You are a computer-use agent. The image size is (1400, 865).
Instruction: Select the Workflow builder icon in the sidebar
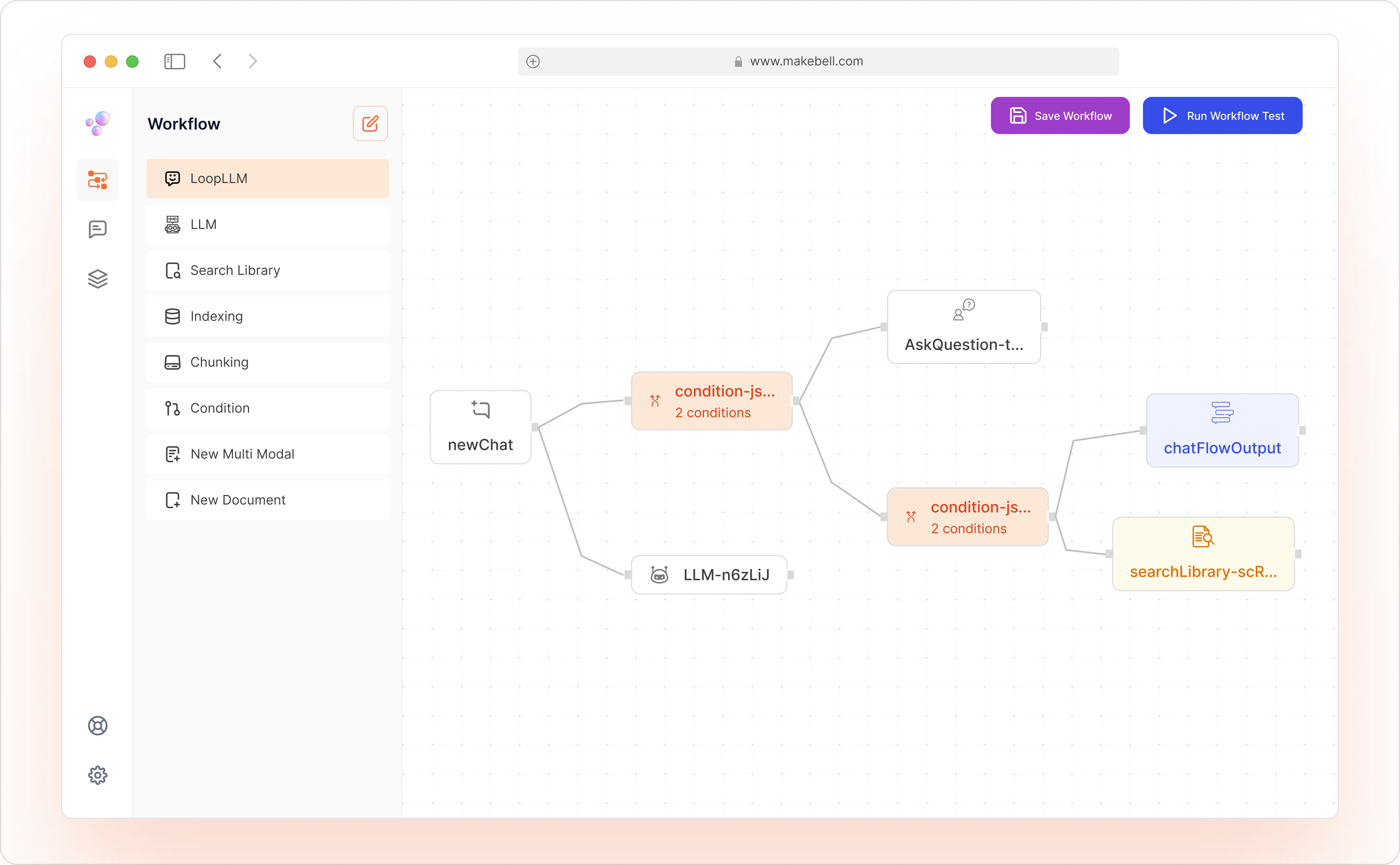tap(97, 180)
